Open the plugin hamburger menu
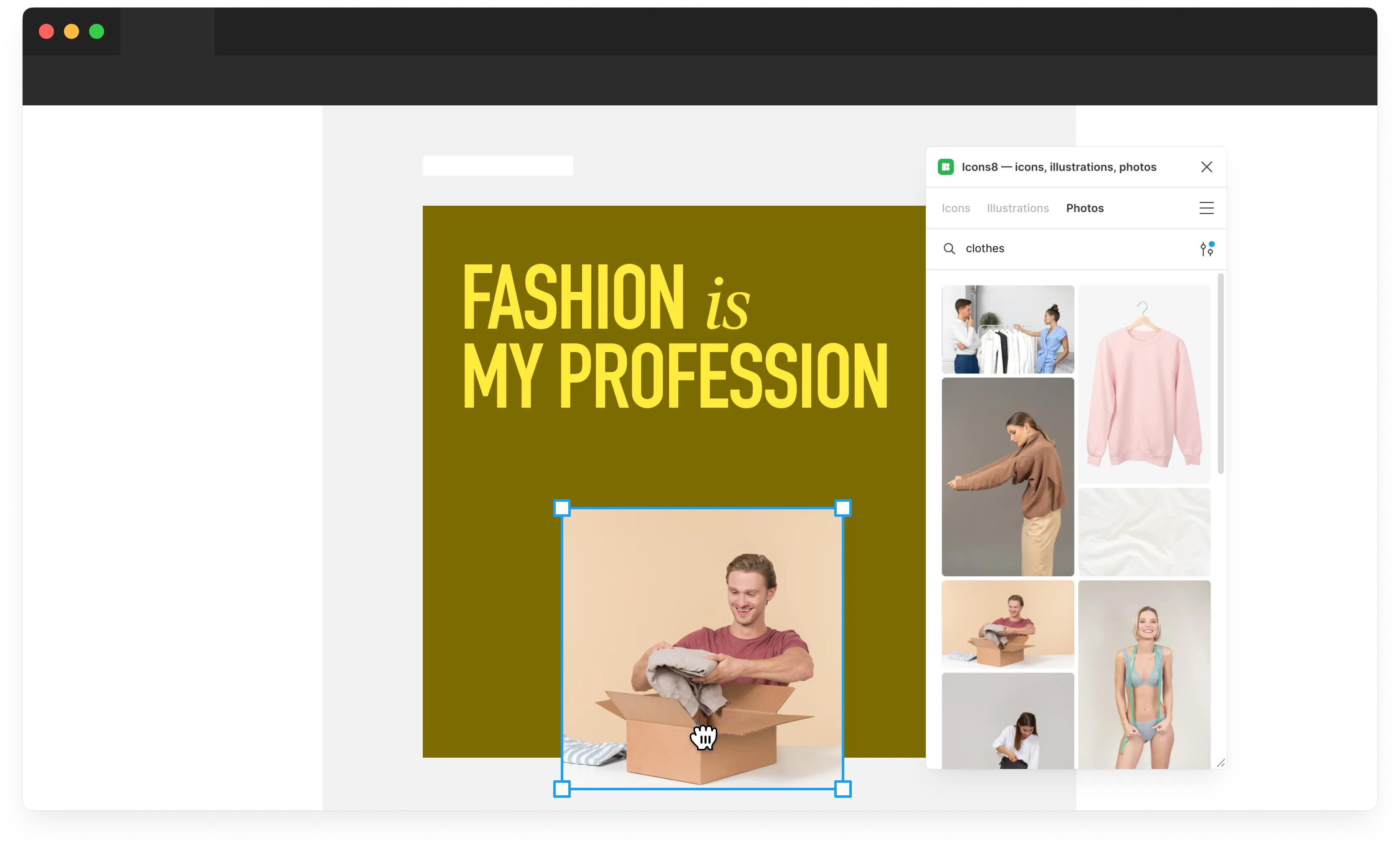This screenshot has width=1400, height=848. [x=1206, y=209]
